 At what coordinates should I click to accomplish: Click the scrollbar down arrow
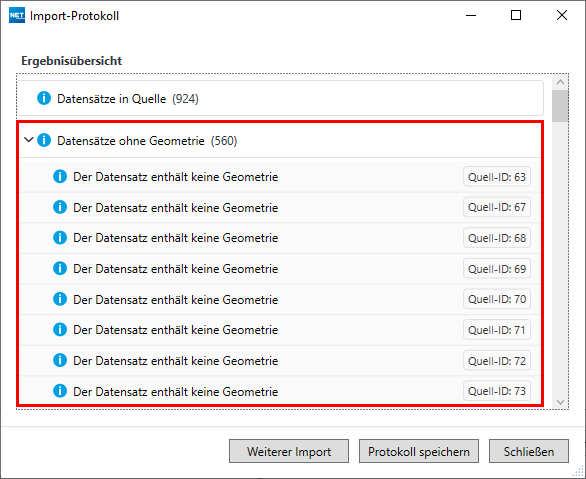click(560, 402)
